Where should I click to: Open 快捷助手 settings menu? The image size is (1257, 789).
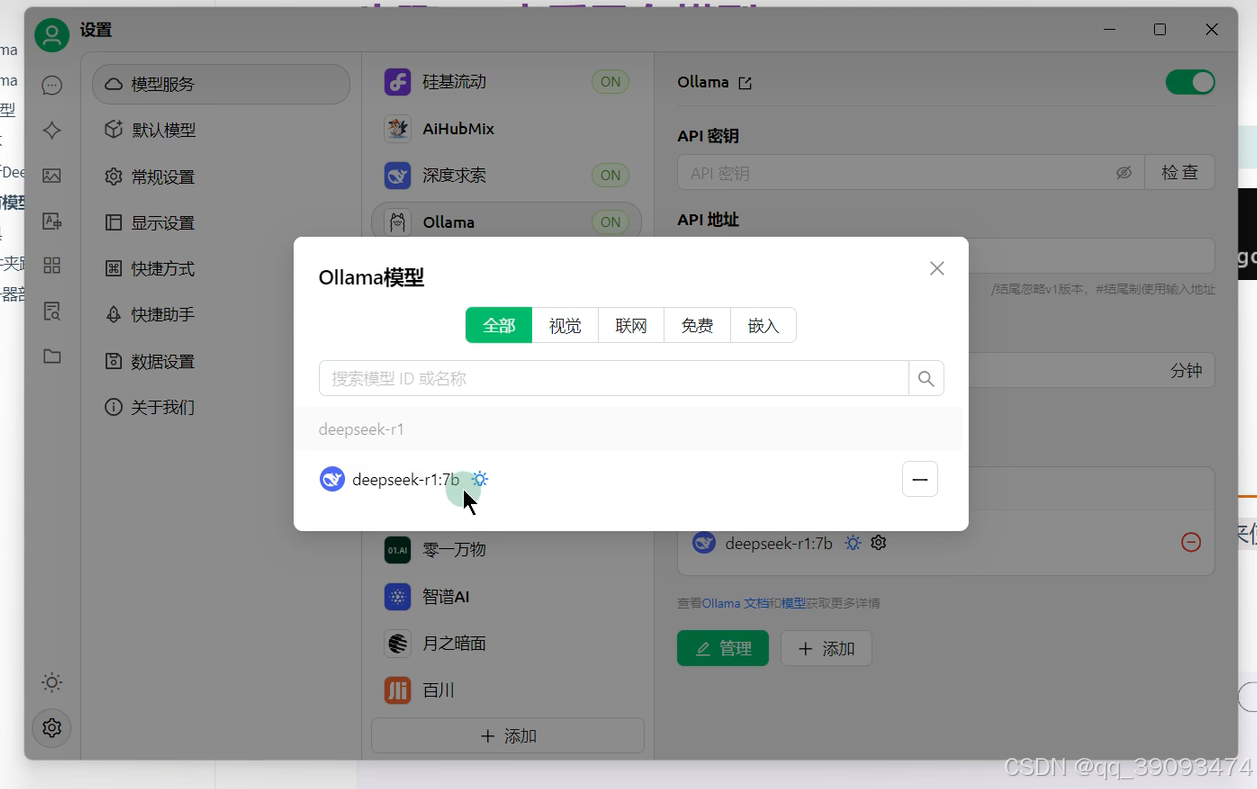click(x=221, y=315)
